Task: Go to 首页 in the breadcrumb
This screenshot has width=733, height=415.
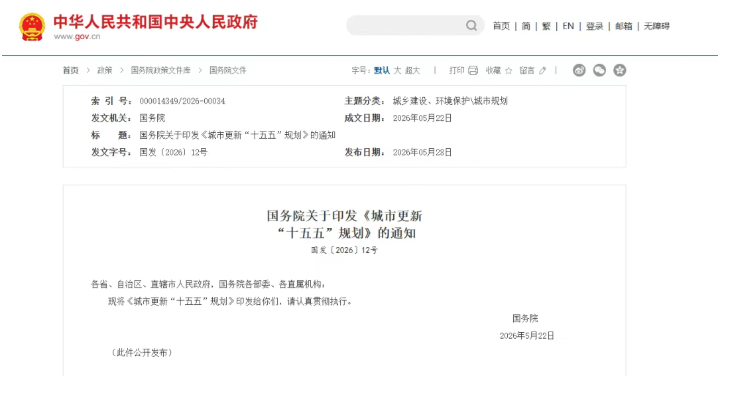Action: (71, 70)
